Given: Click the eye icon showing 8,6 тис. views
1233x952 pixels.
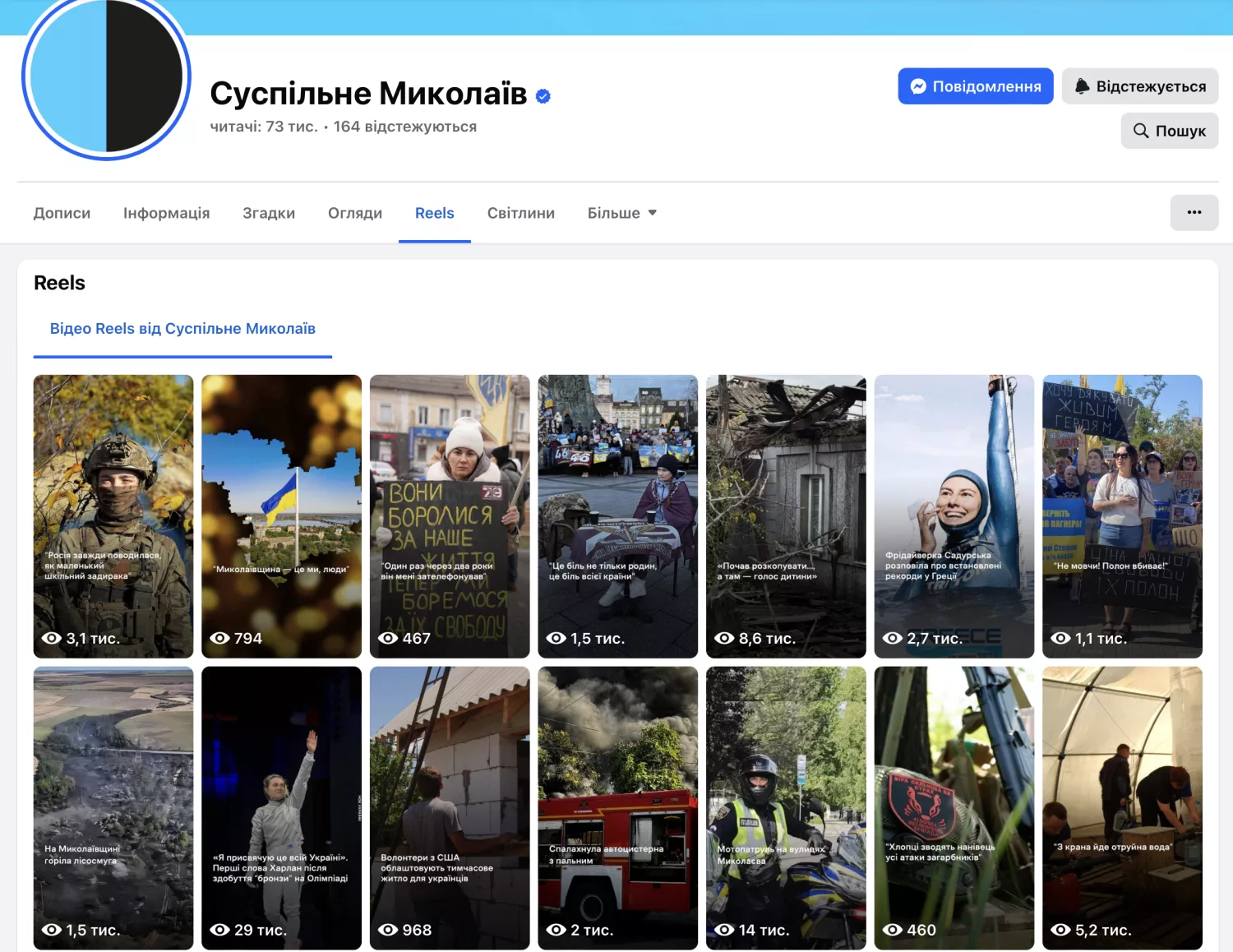Looking at the screenshot, I should [x=724, y=638].
